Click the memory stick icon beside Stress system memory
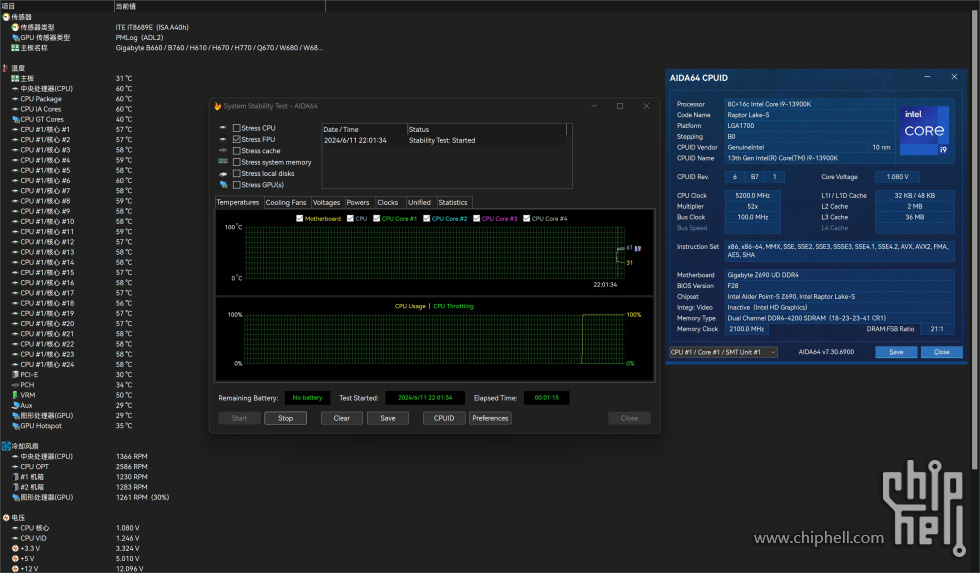Screen dimensions: 980x573 (223, 162)
